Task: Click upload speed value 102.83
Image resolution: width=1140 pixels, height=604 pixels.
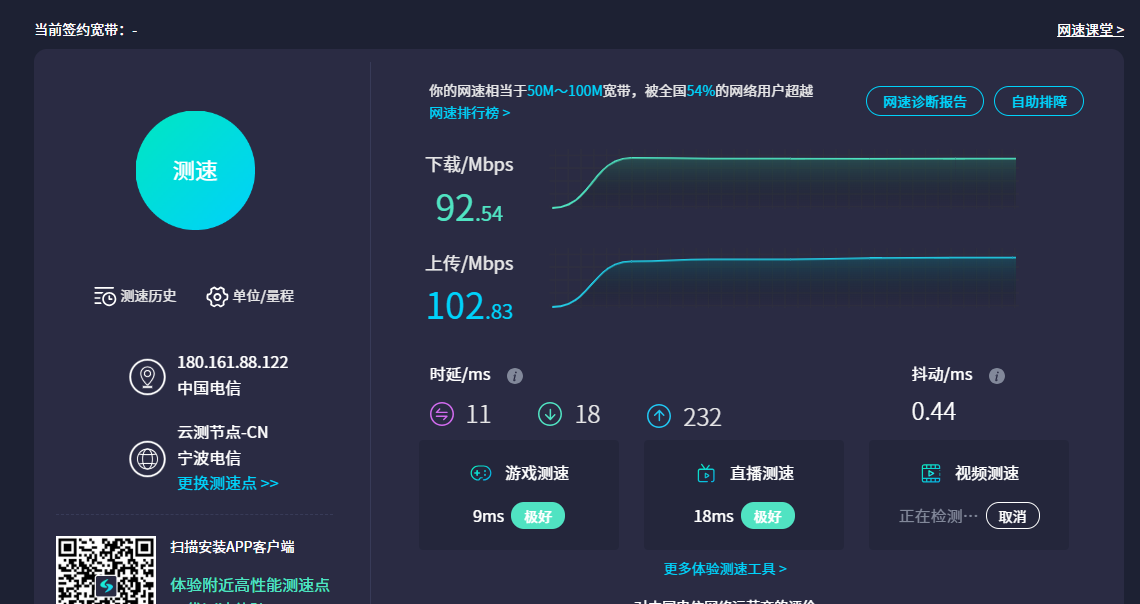Action: click(470, 306)
